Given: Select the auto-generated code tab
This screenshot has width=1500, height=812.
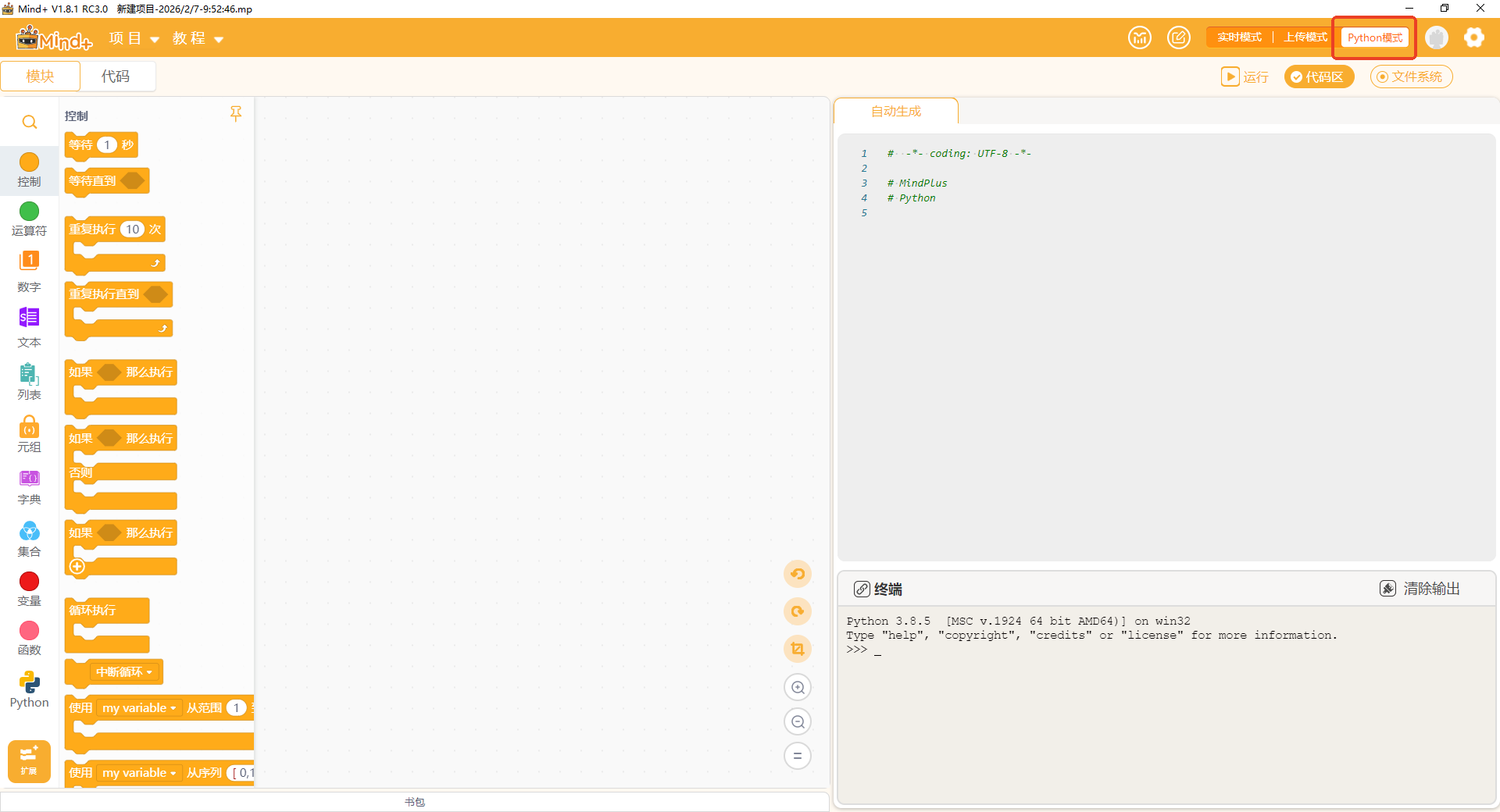Looking at the screenshot, I should 896,112.
